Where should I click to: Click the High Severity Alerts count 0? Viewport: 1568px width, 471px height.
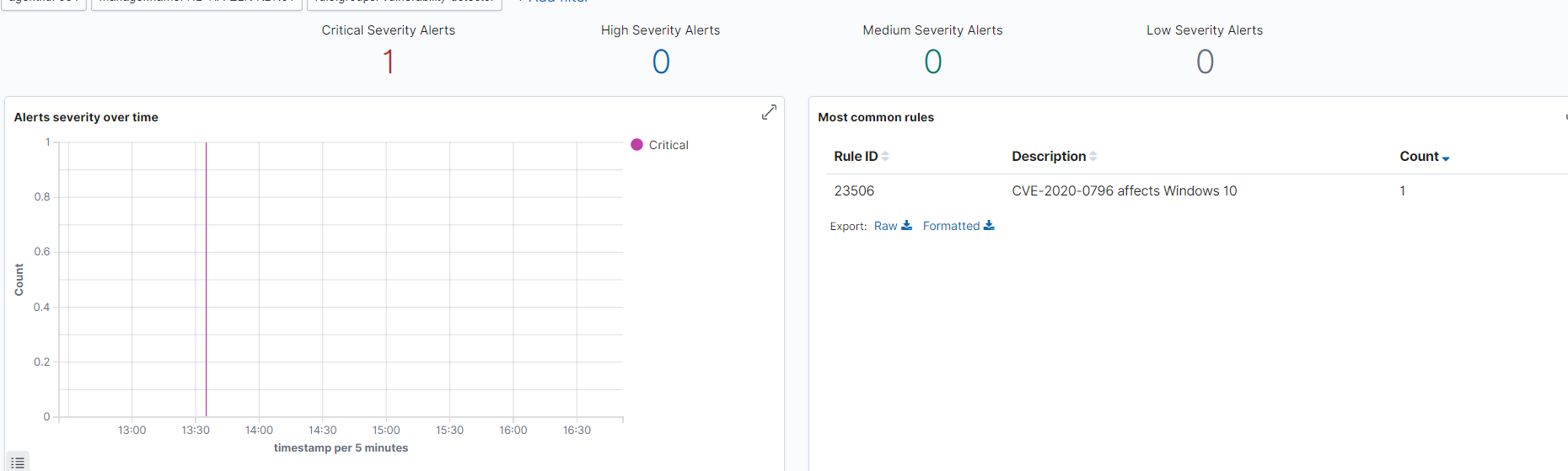661,62
